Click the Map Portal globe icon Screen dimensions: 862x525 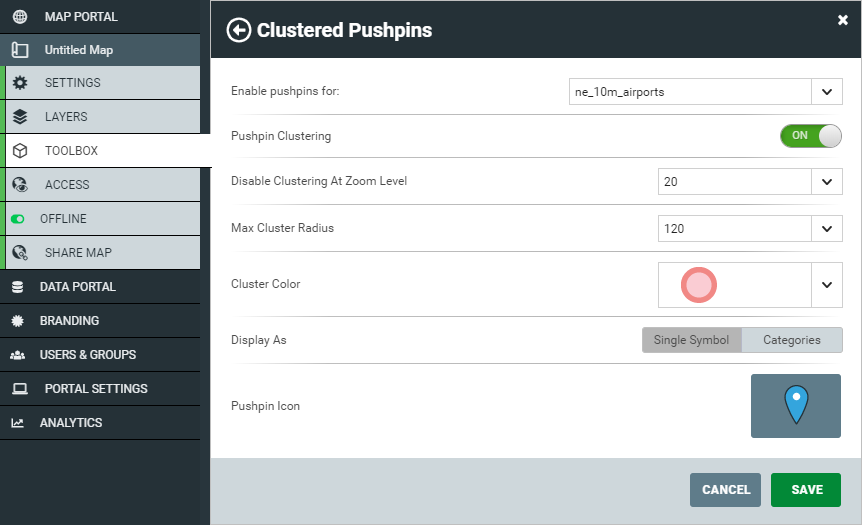20,16
